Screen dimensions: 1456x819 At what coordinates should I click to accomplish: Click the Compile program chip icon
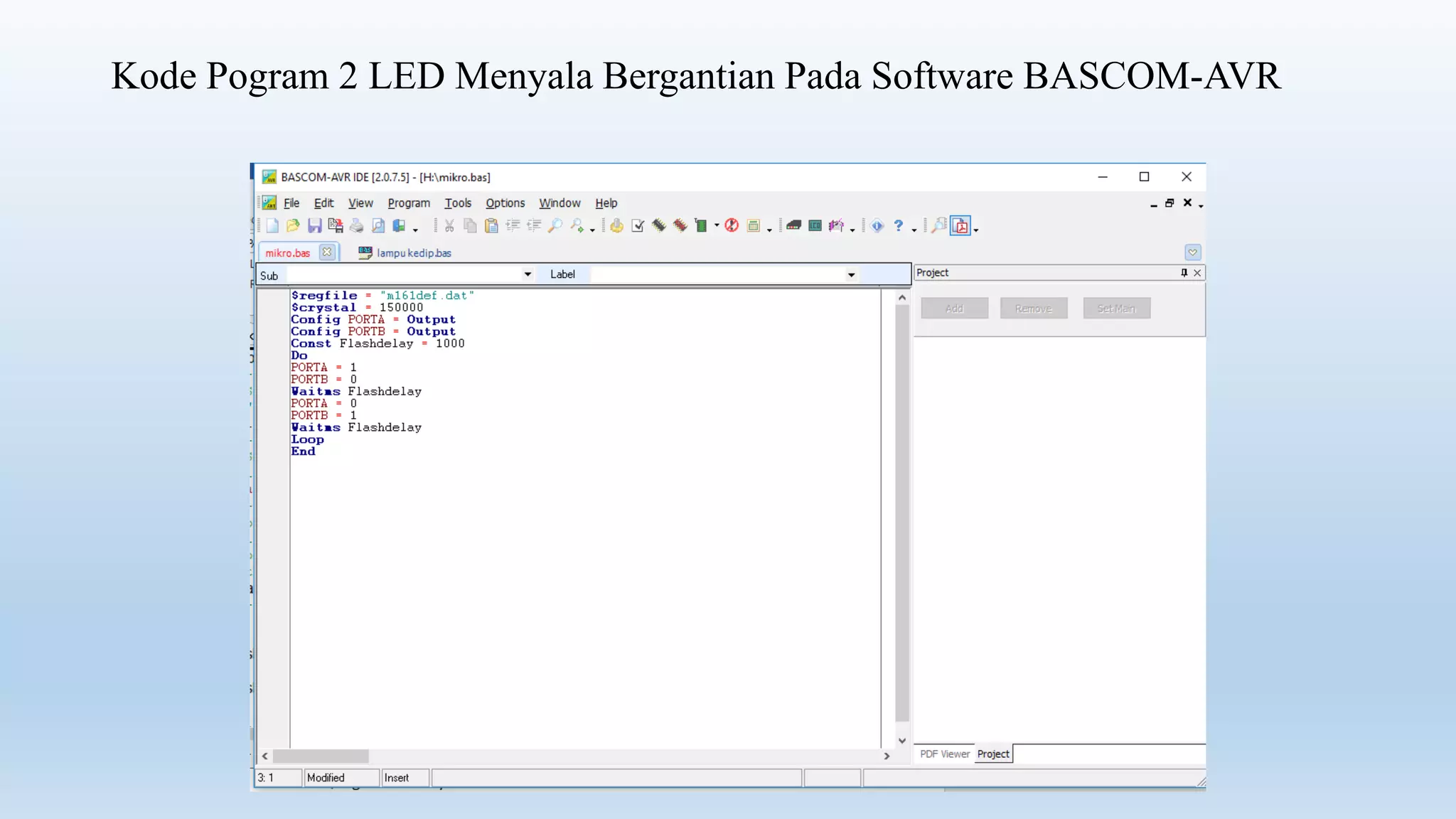(659, 226)
